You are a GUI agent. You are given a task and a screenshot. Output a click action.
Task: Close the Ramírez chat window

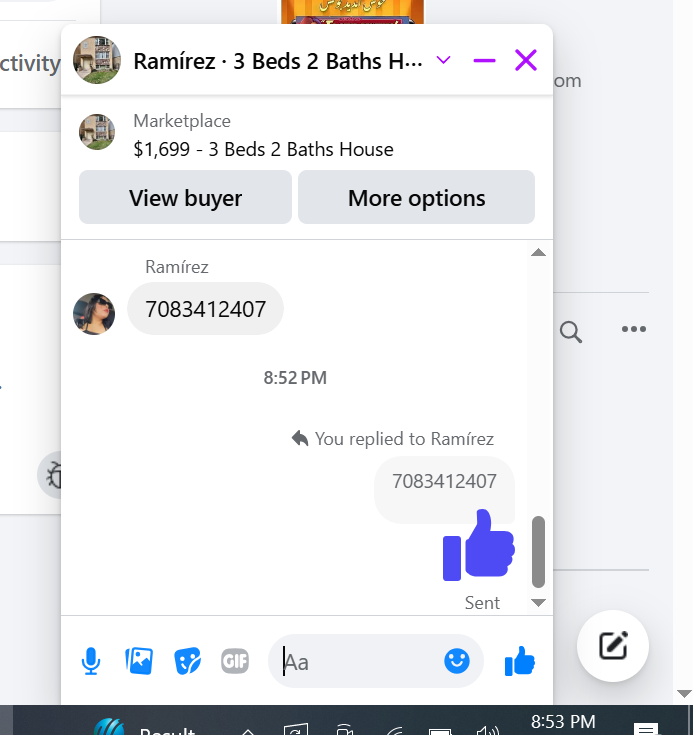(526, 60)
